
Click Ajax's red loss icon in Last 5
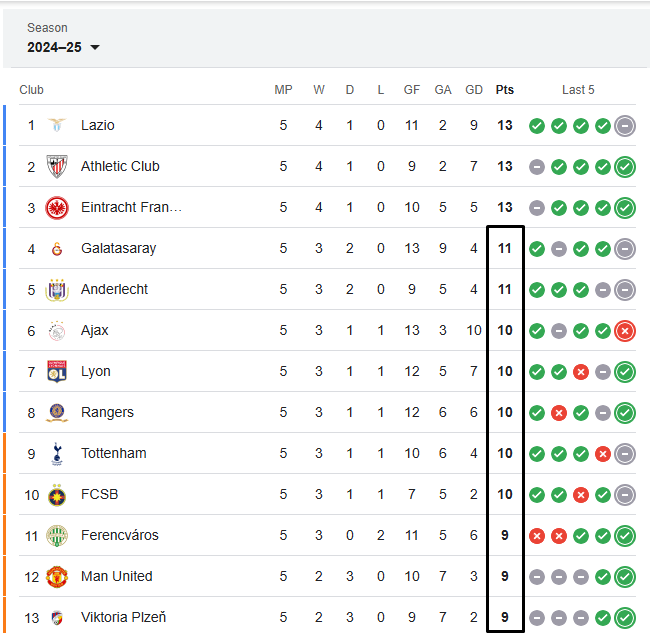click(625, 331)
